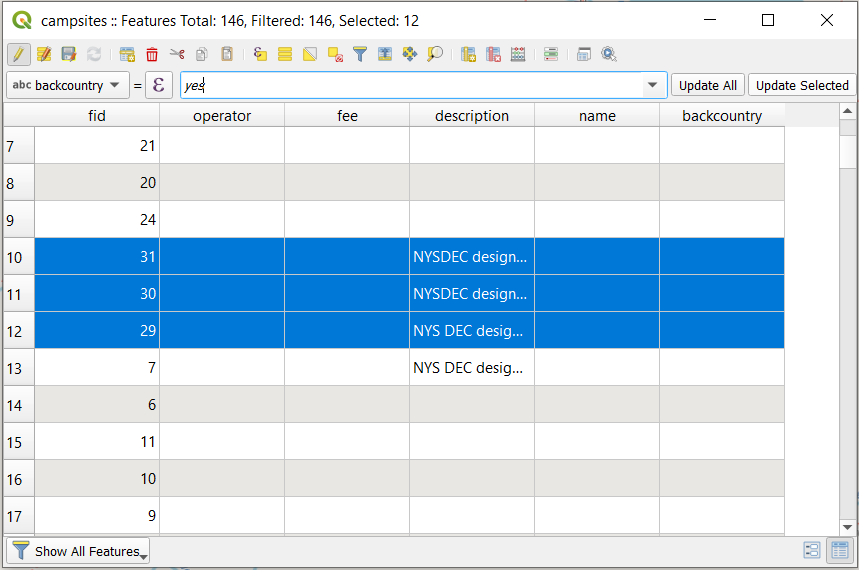Click the vertical scrollbar down arrow

847,527
